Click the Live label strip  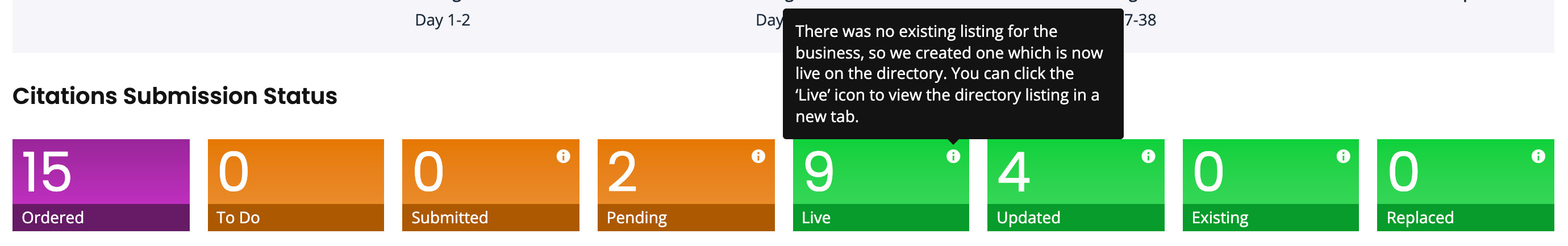click(x=880, y=218)
